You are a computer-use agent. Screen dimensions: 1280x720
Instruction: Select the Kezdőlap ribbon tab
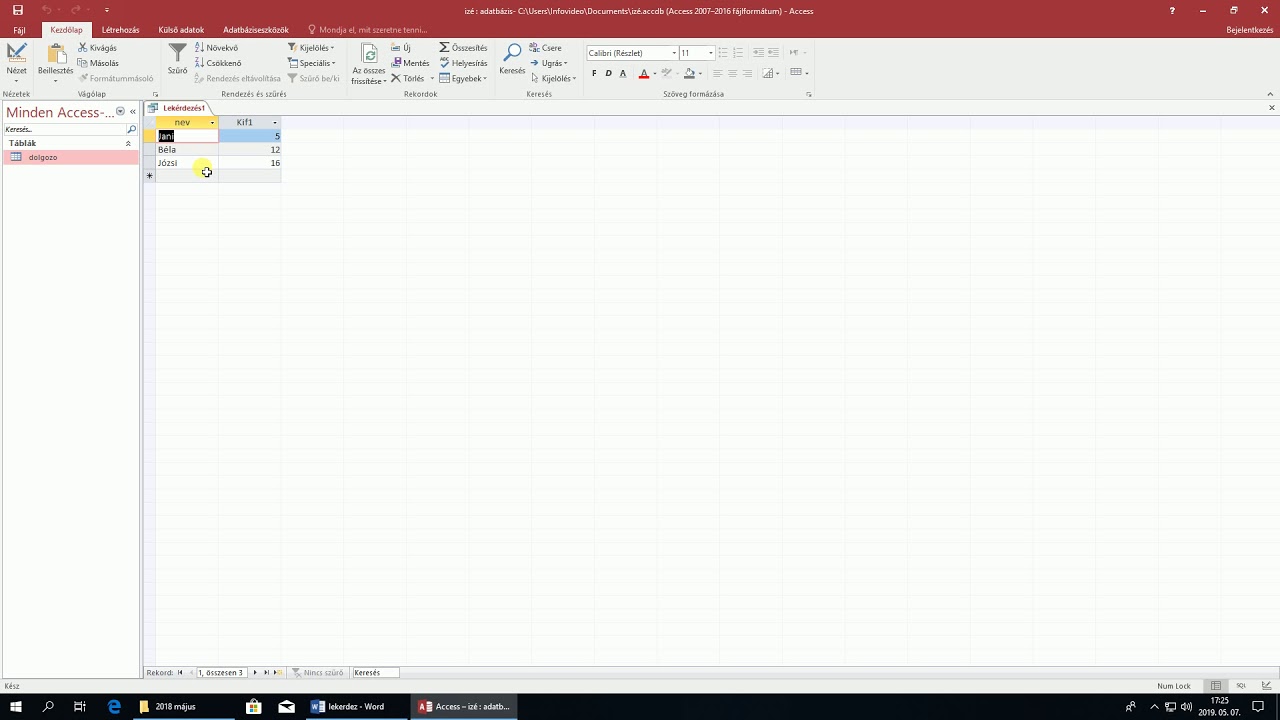pyautogui.click(x=66, y=30)
